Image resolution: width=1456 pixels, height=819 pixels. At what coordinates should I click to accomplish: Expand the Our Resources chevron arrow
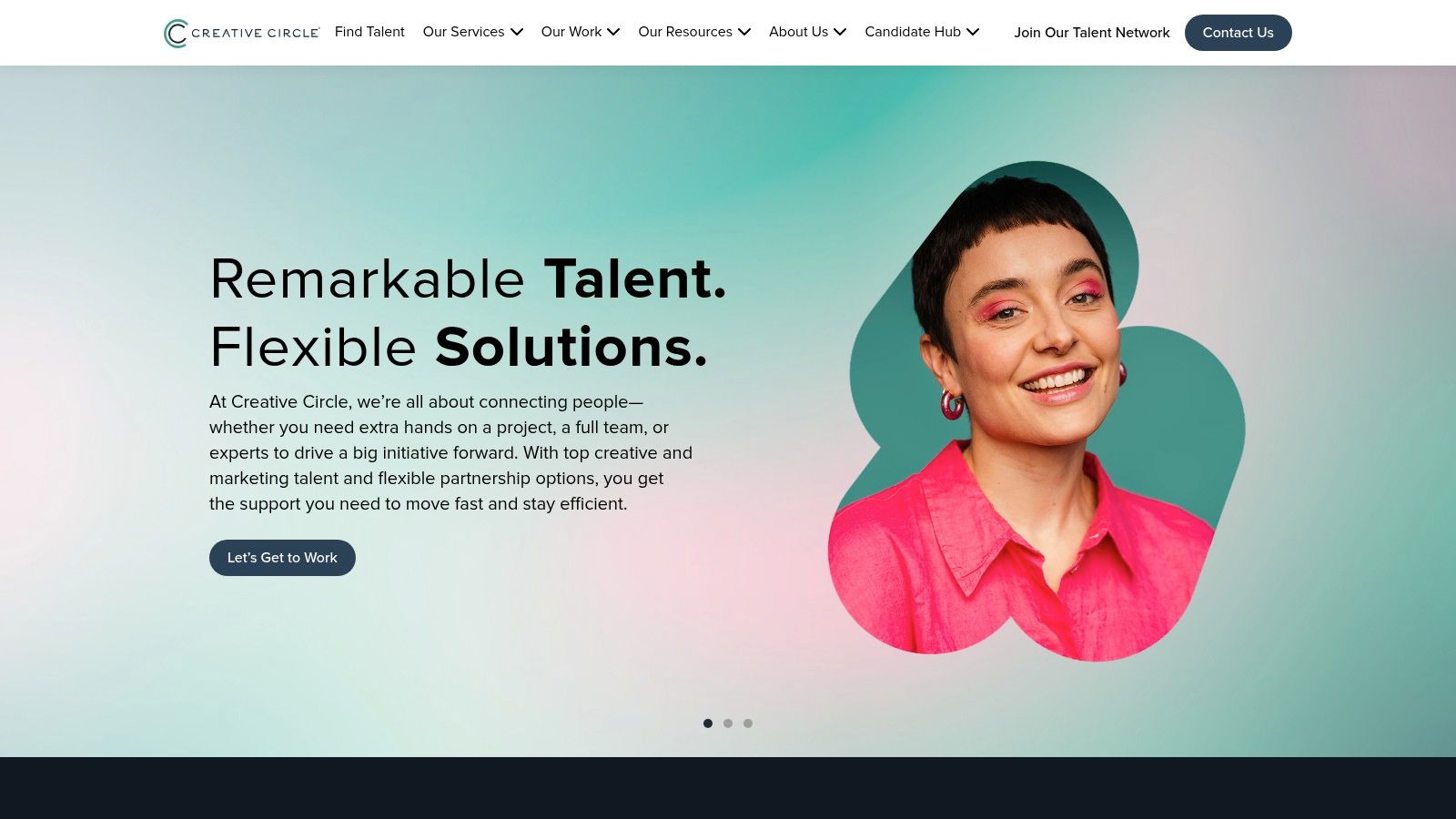(x=744, y=32)
